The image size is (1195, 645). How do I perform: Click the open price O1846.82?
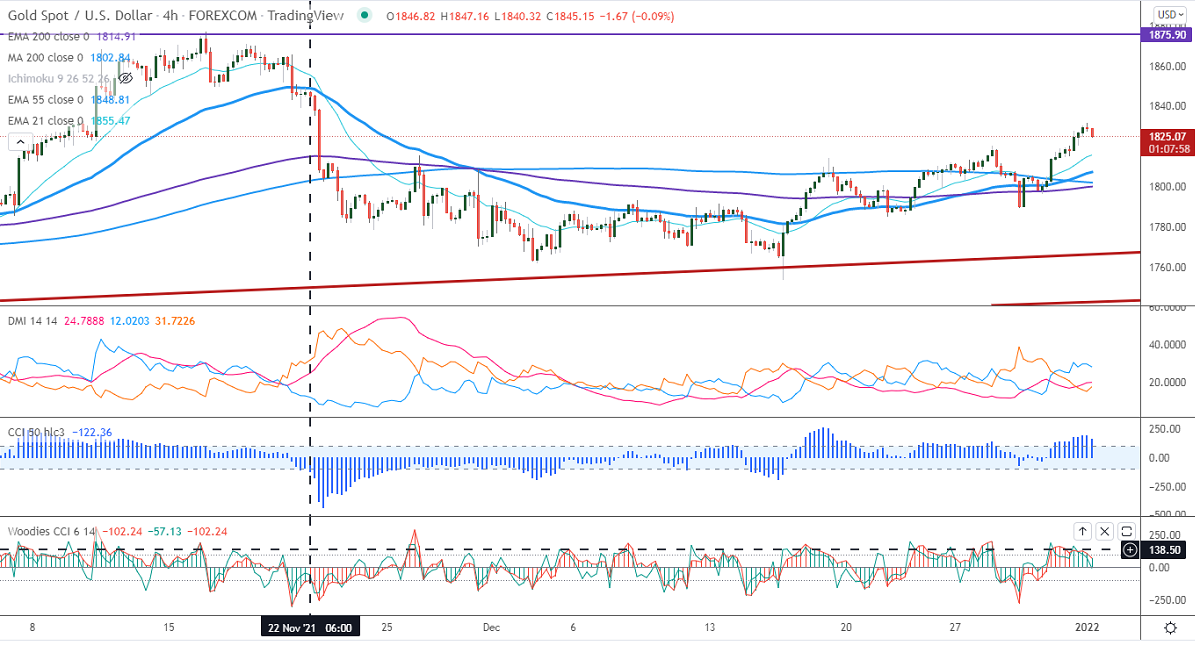tap(411, 16)
